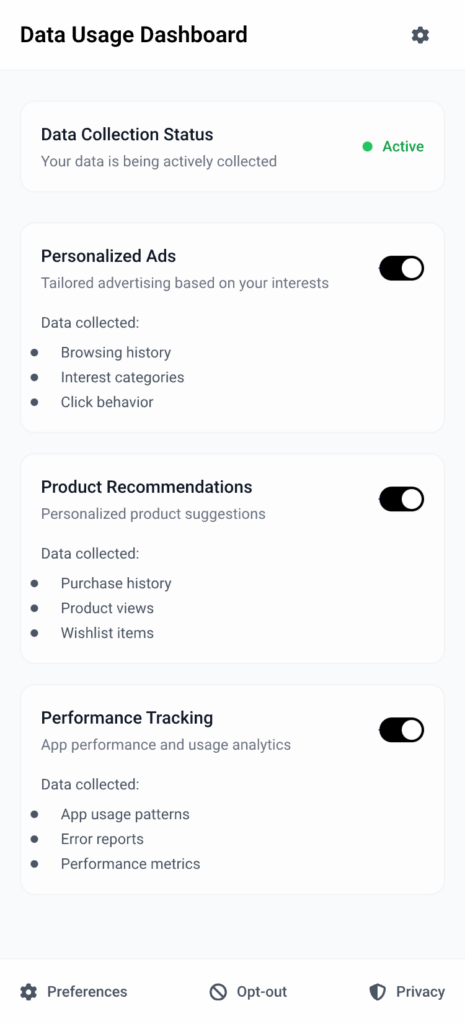Click the Data Usage Dashboard title

click(134, 35)
